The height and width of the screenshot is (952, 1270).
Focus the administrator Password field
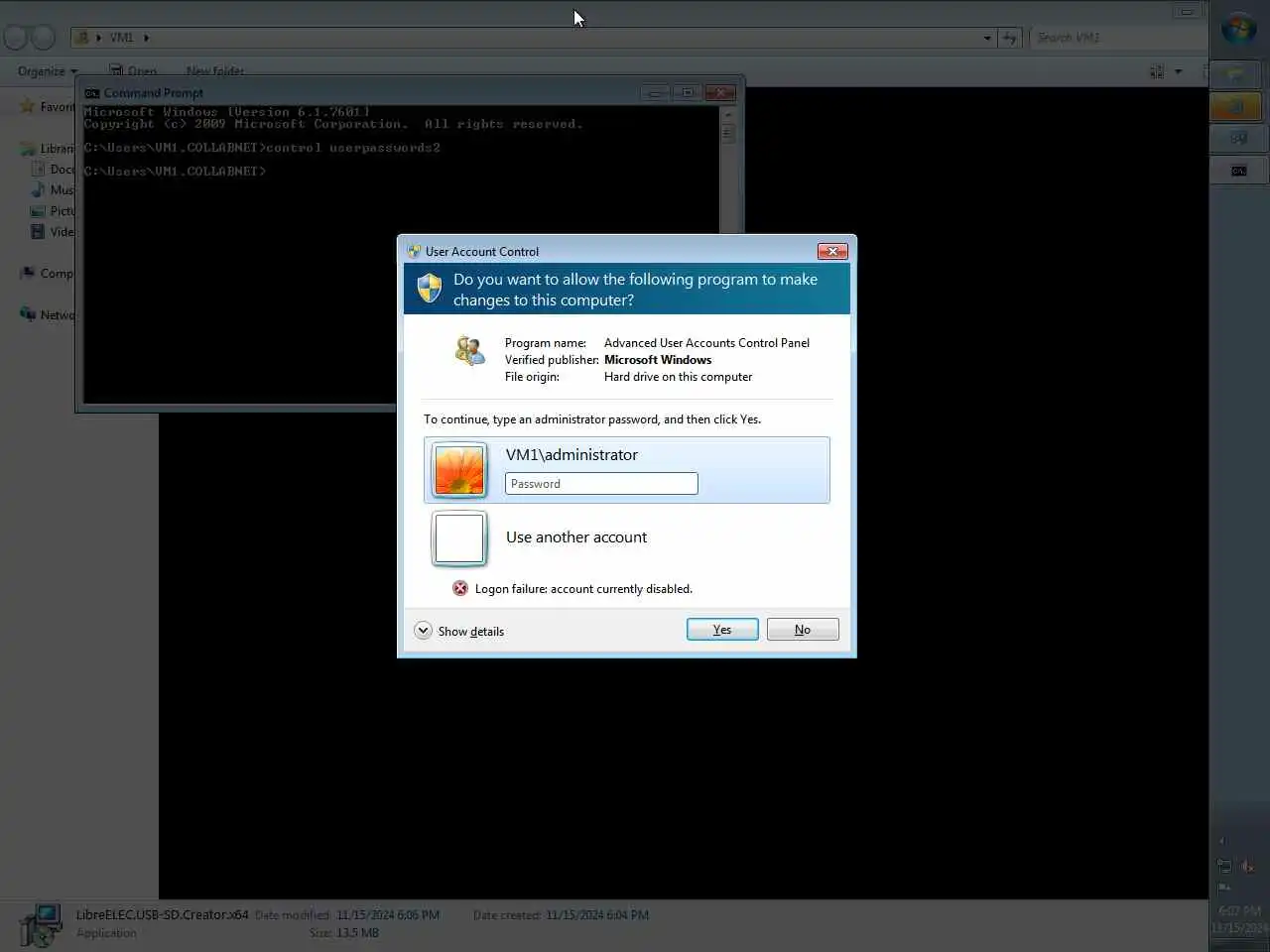[x=601, y=484]
